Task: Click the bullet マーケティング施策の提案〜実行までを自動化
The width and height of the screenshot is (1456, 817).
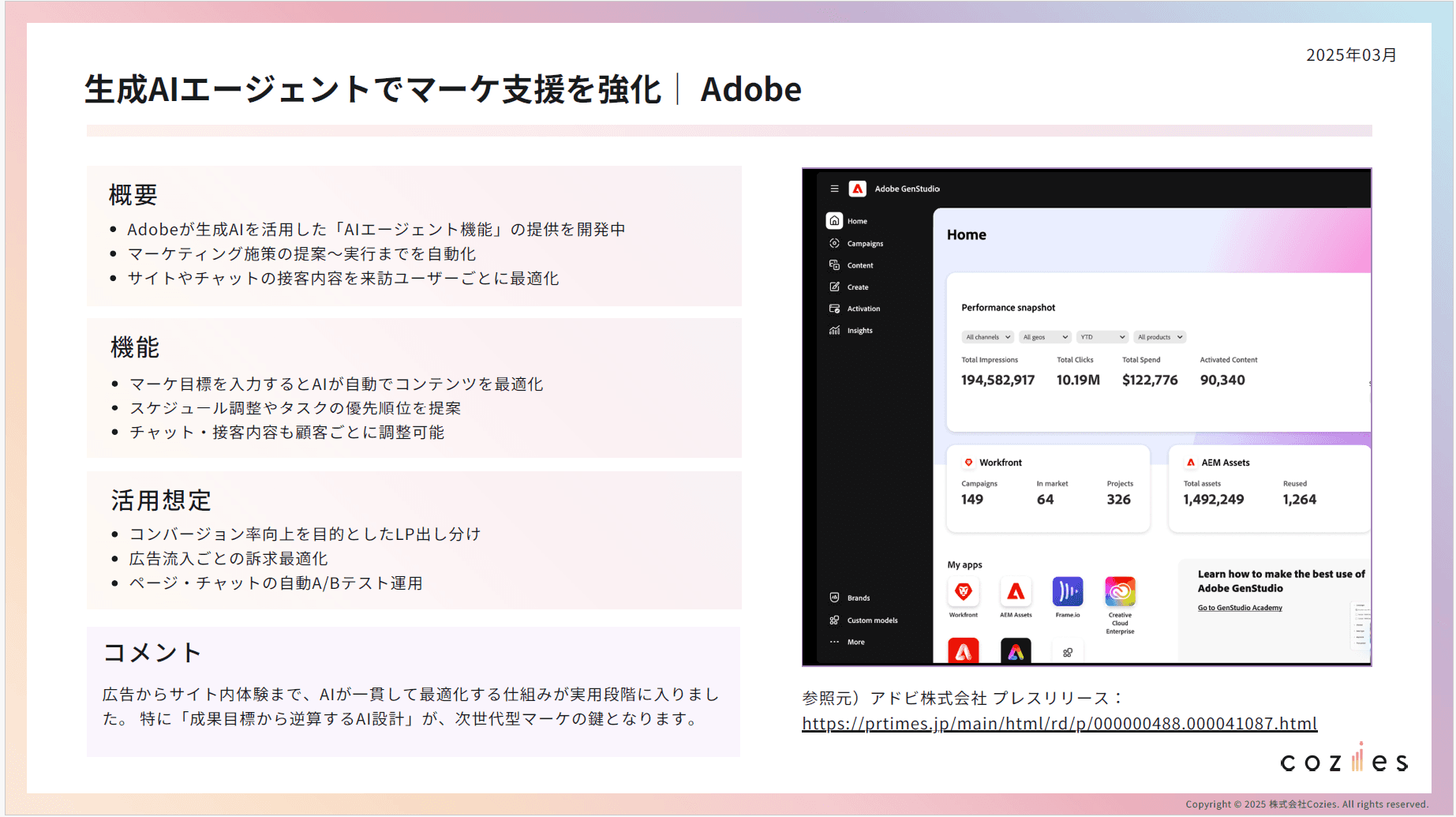Action: tap(301, 254)
